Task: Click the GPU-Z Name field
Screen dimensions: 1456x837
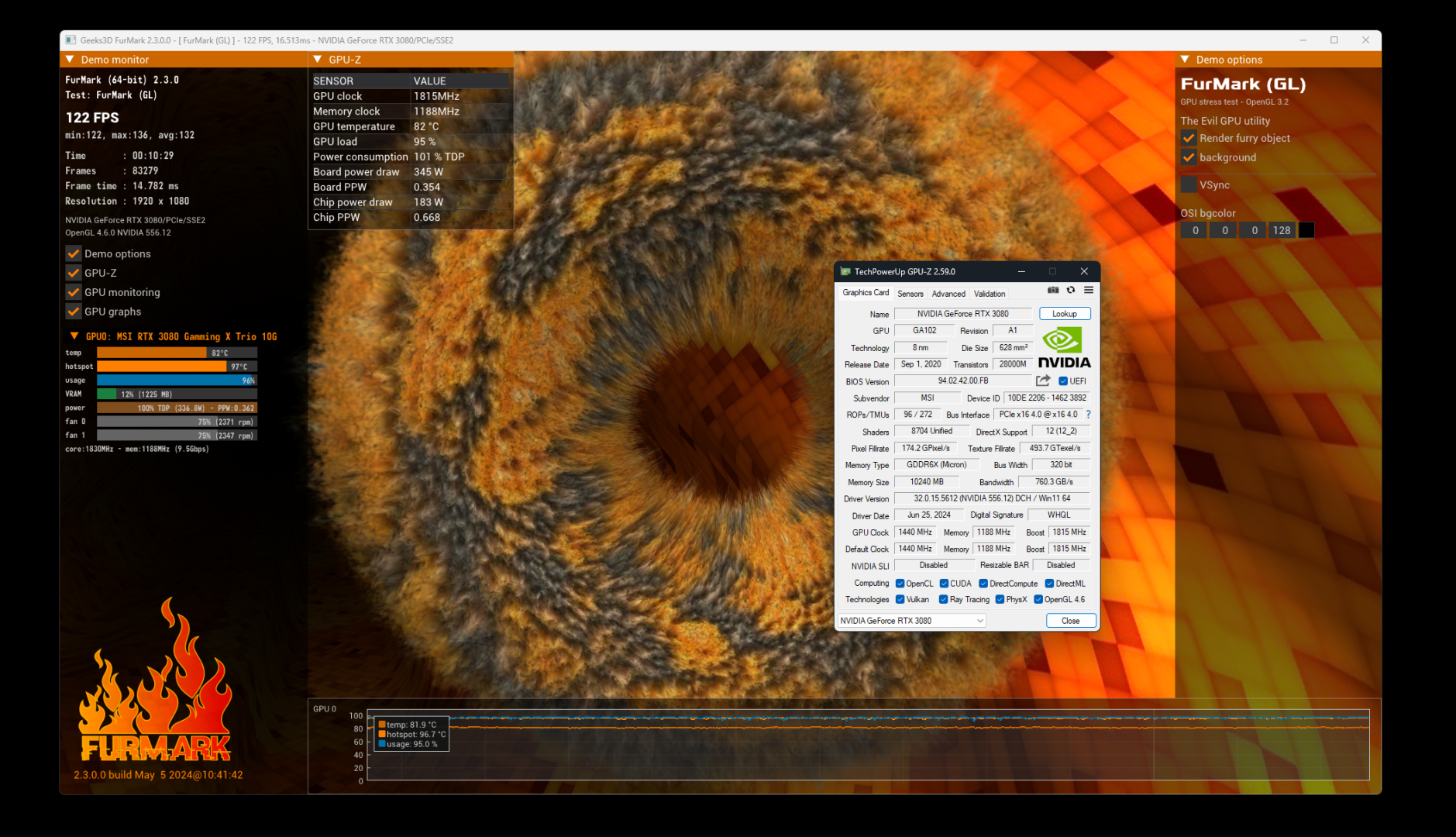Action: tap(962, 314)
